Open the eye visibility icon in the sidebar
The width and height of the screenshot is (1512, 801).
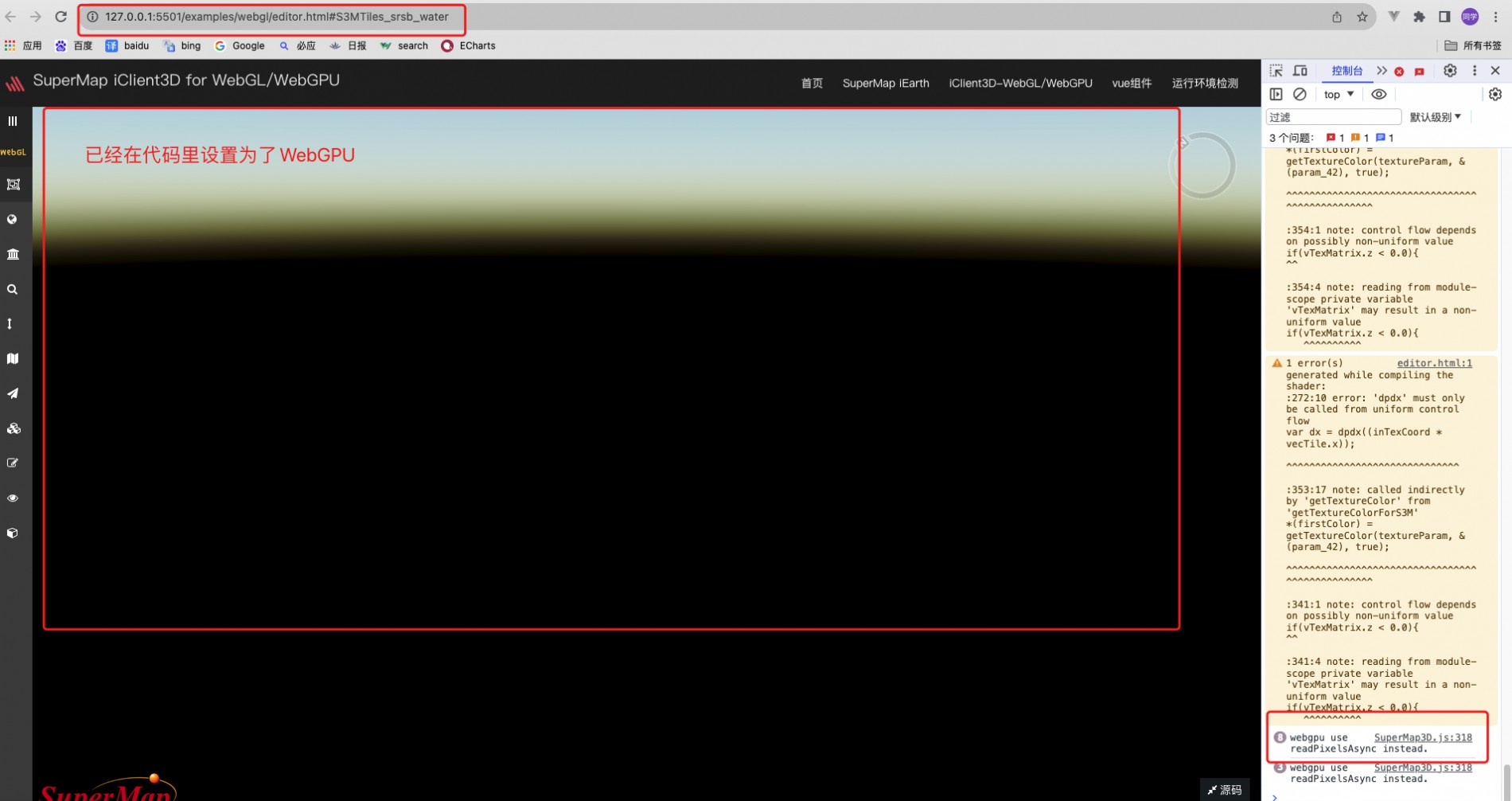point(13,498)
